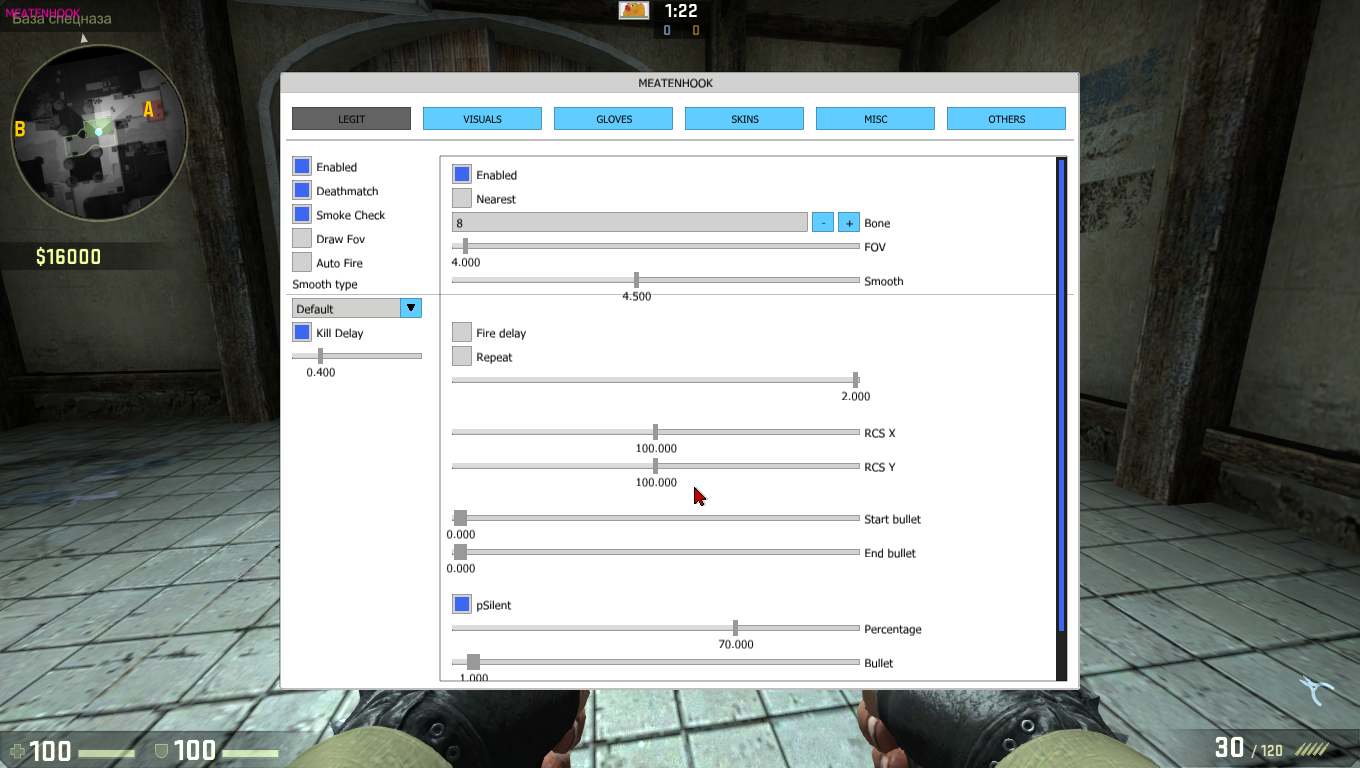Adjust the Bullet slider below Percentage
1360x768 pixels.
click(656, 662)
